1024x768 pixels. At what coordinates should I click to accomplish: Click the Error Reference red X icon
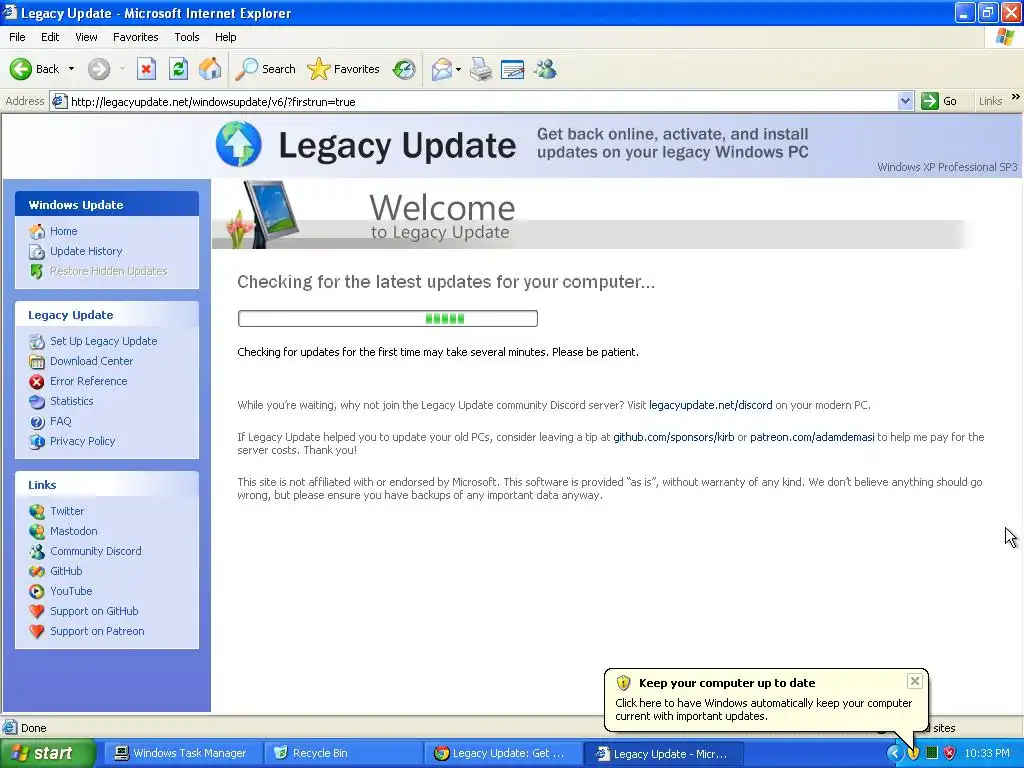(x=37, y=381)
